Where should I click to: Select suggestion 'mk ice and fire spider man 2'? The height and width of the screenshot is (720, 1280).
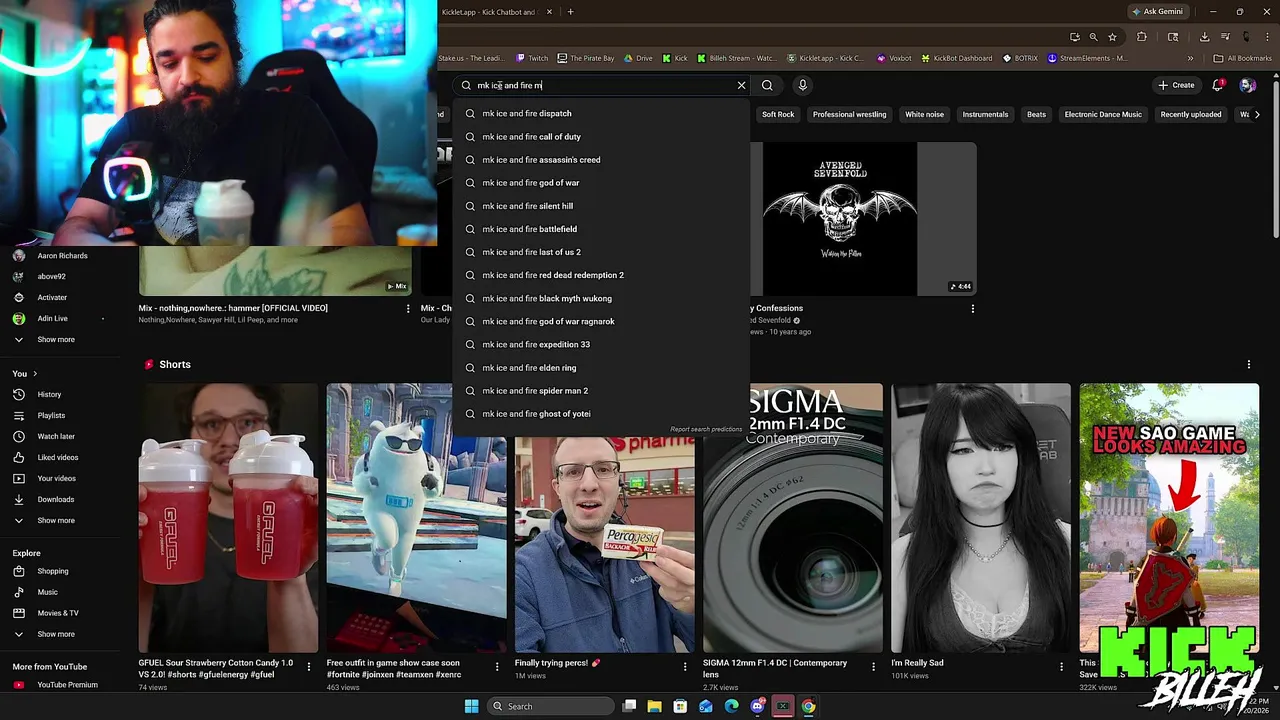[x=601, y=391]
